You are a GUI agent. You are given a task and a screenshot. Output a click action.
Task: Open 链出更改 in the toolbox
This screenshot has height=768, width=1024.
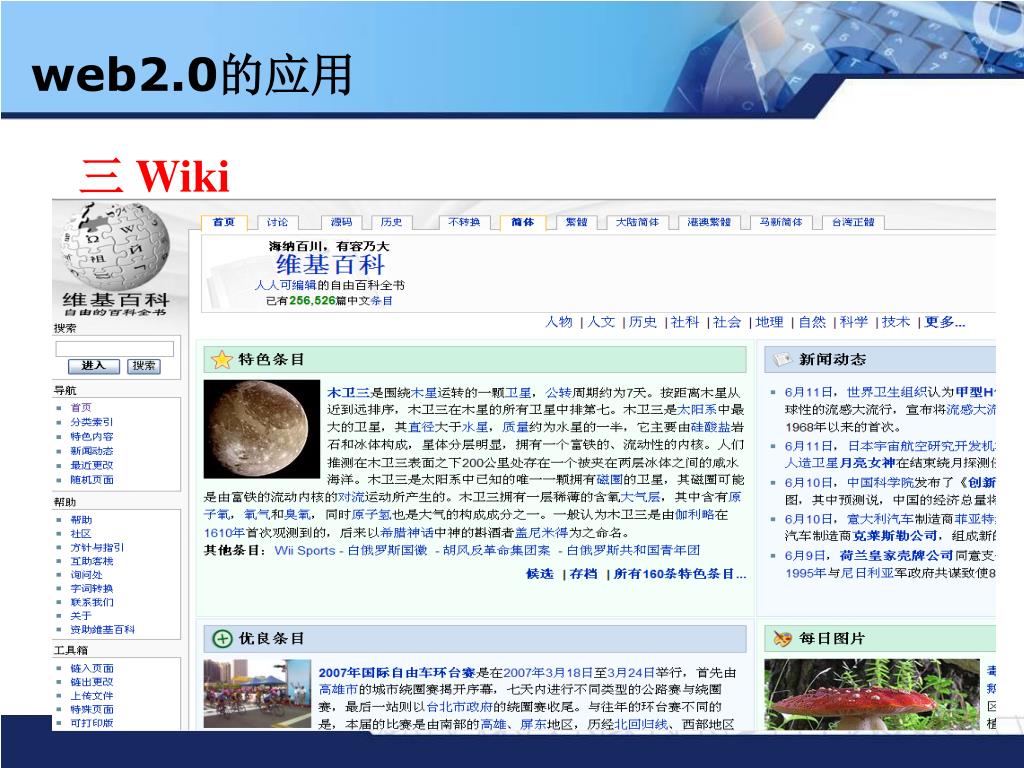coord(91,682)
